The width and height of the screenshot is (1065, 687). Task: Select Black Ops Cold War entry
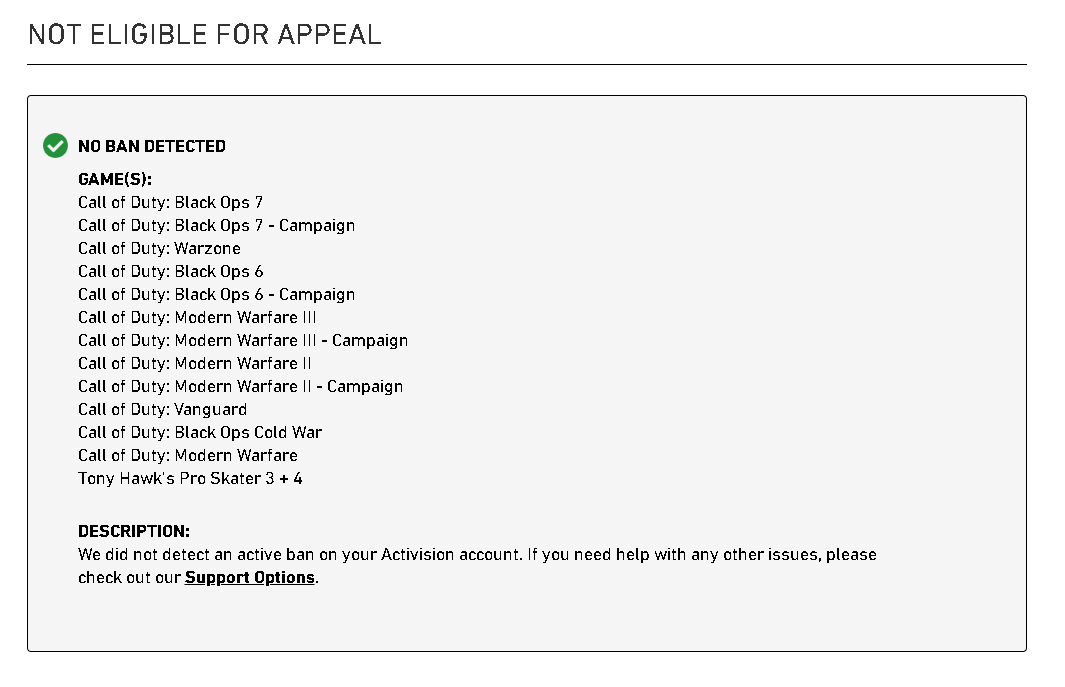(x=200, y=433)
